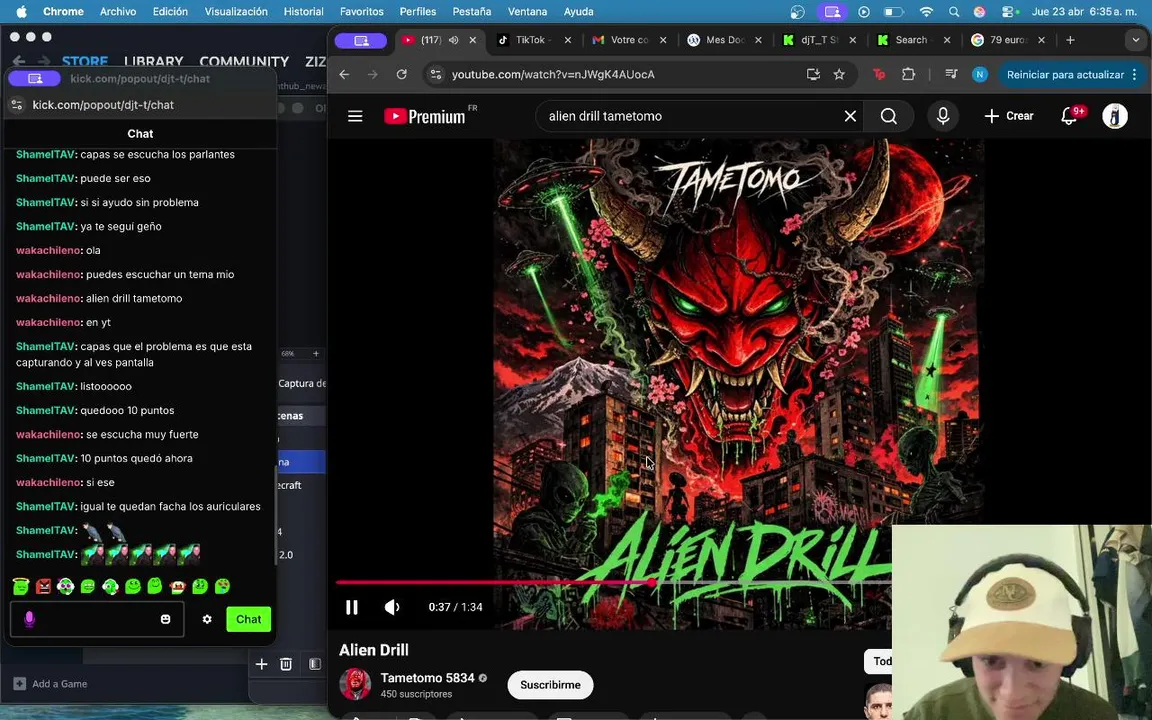Image resolution: width=1152 pixels, height=720 pixels.
Task: Click Crear button on YouTube
Action: pyautogui.click(x=1009, y=116)
